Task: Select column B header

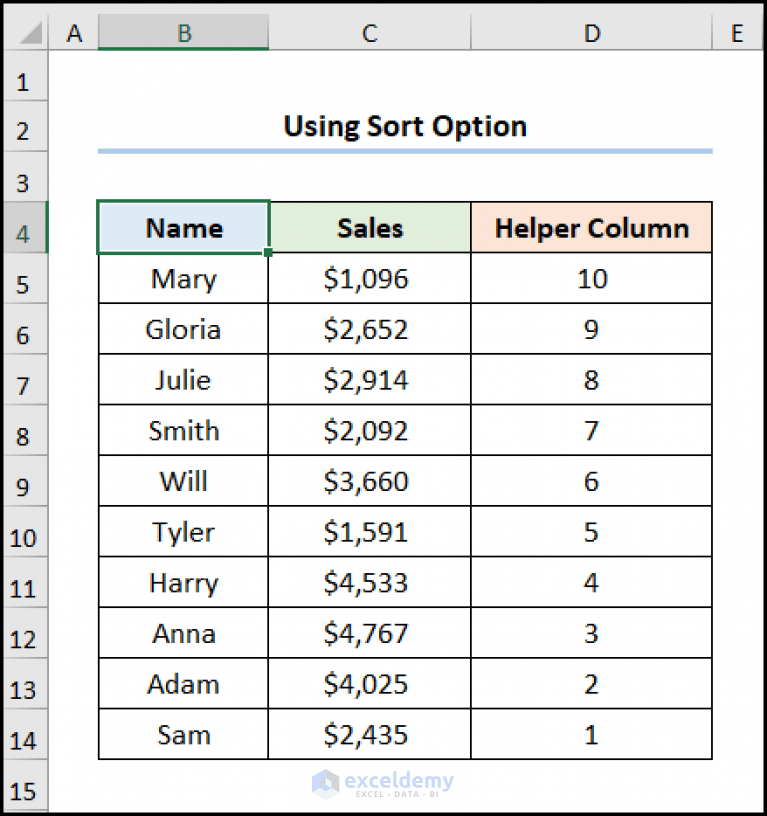Action: pos(183,33)
